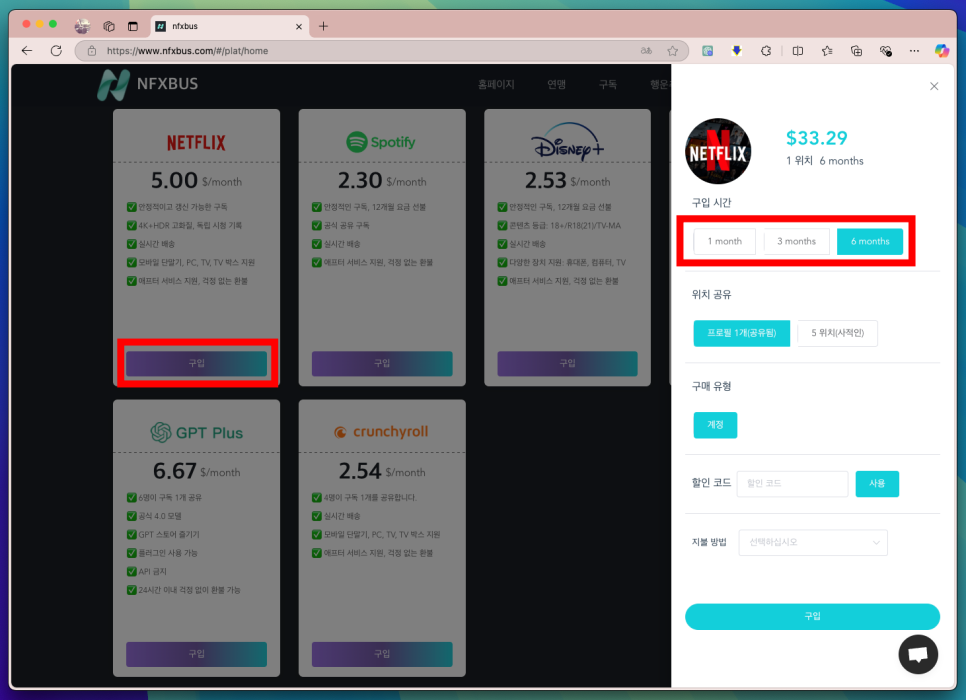Open the payment method dropdown
This screenshot has width=966, height=700.
813,543
